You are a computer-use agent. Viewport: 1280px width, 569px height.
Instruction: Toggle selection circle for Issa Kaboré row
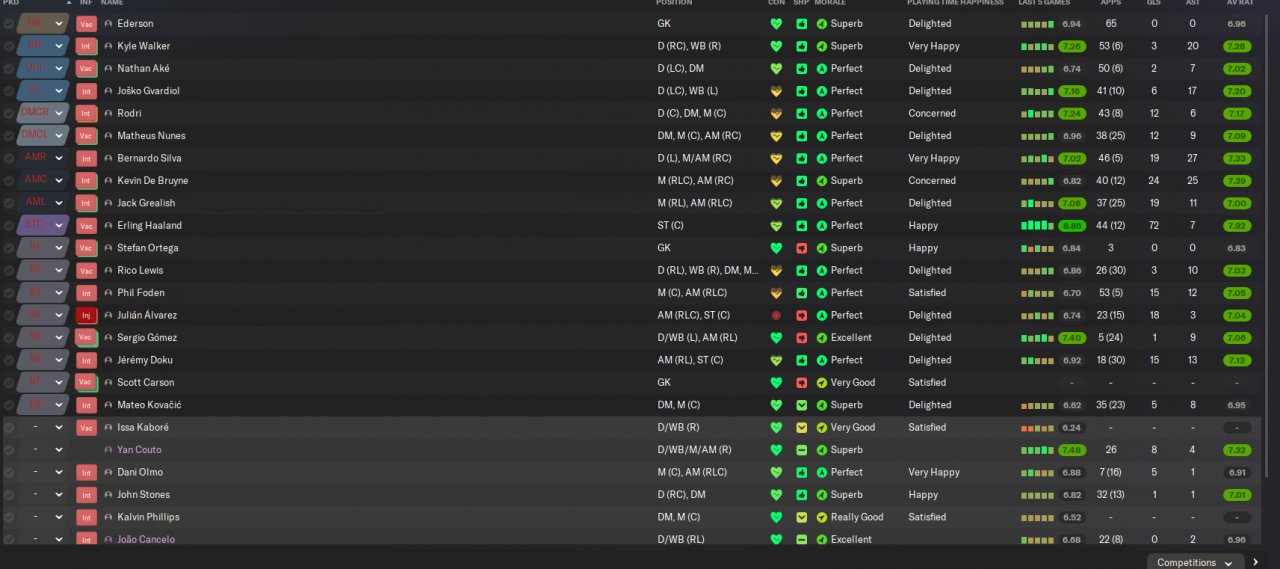tap(9, 427)
